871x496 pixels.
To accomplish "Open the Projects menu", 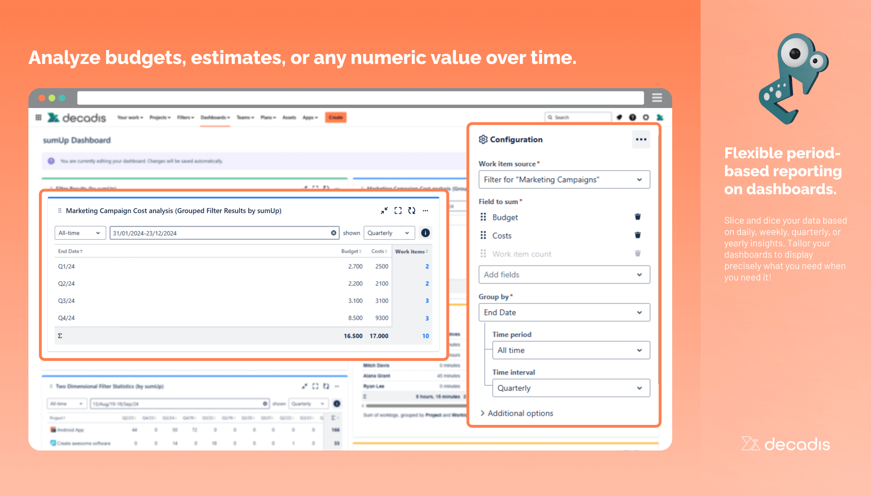I will [x=160, y=117].
